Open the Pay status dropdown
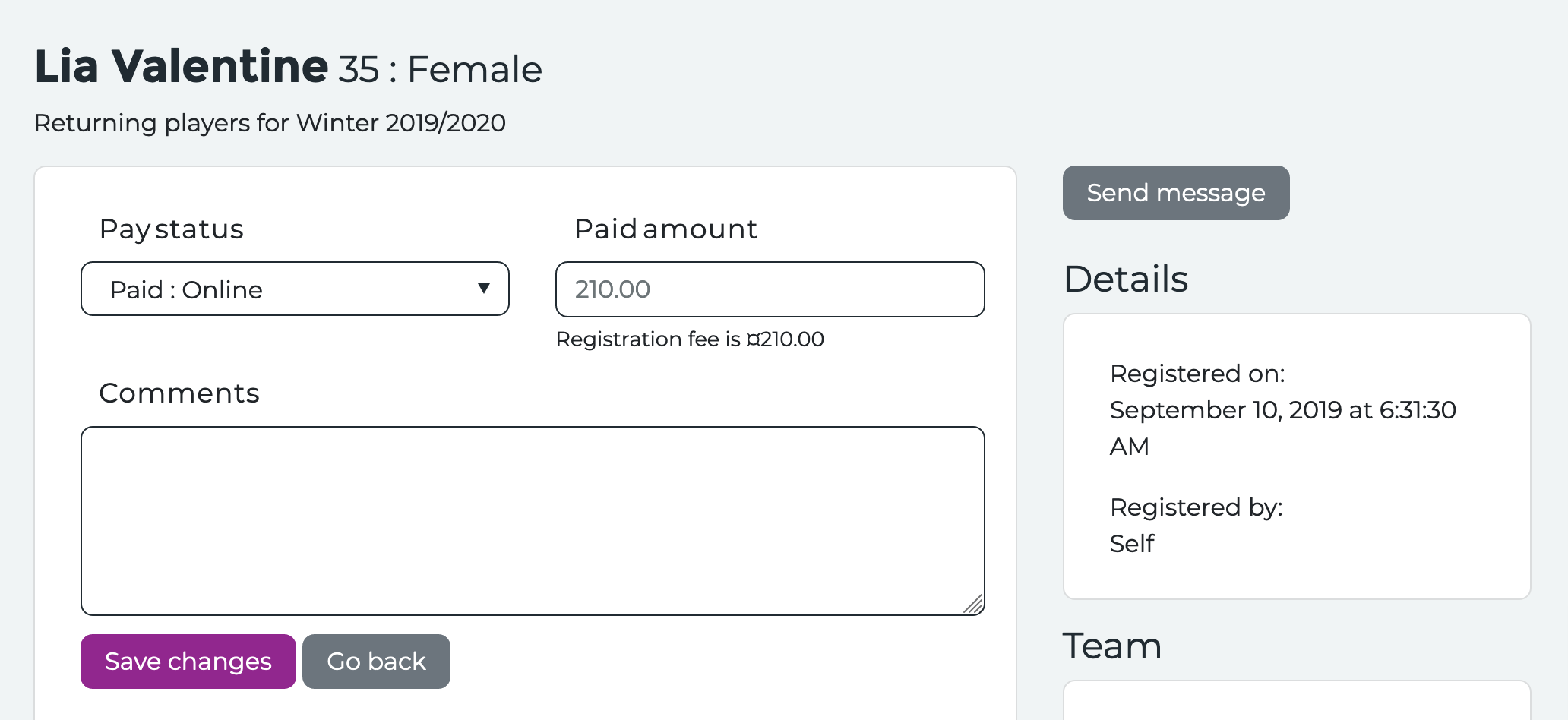 coord(294,289)
